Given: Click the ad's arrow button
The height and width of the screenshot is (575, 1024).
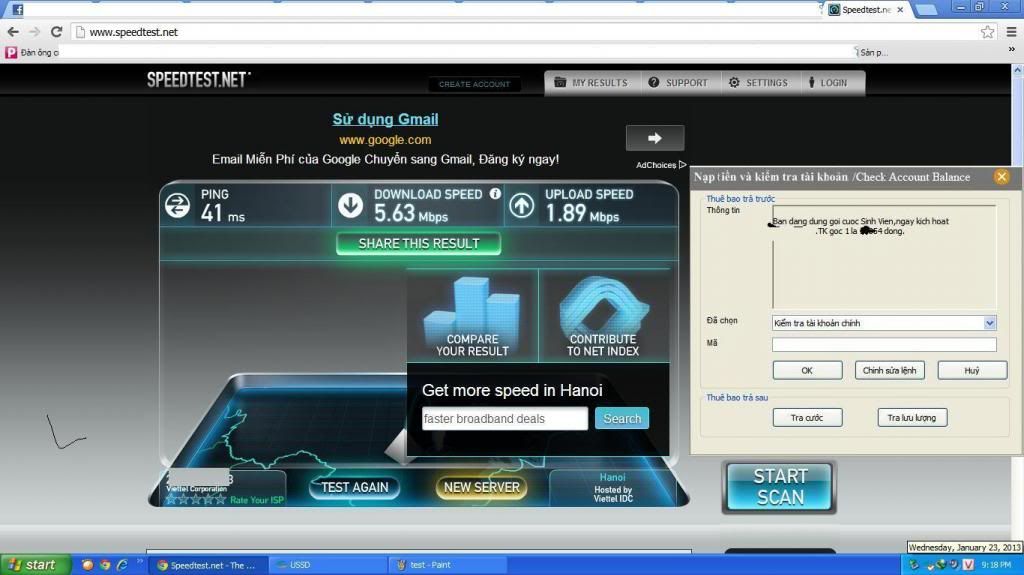Looking at the screenshot, I should tap(655, 138).
